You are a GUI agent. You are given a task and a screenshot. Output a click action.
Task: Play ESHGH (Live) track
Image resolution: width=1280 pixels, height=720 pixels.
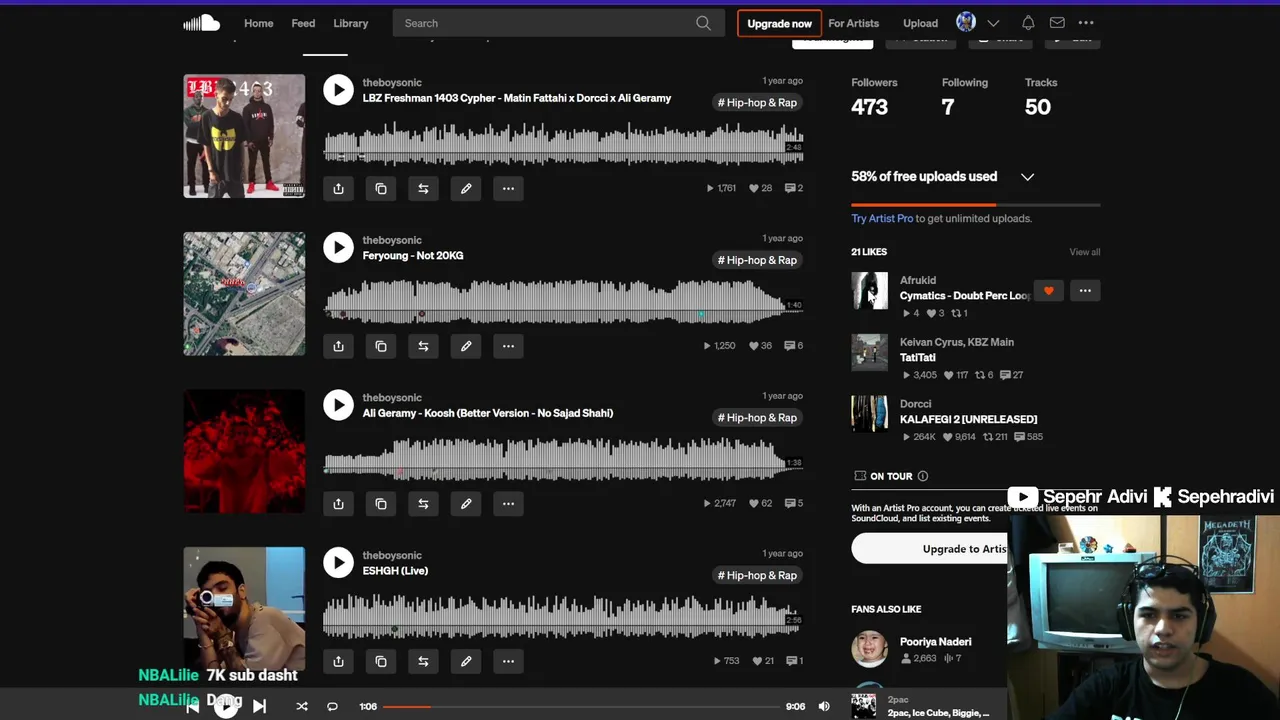[338, 563]
